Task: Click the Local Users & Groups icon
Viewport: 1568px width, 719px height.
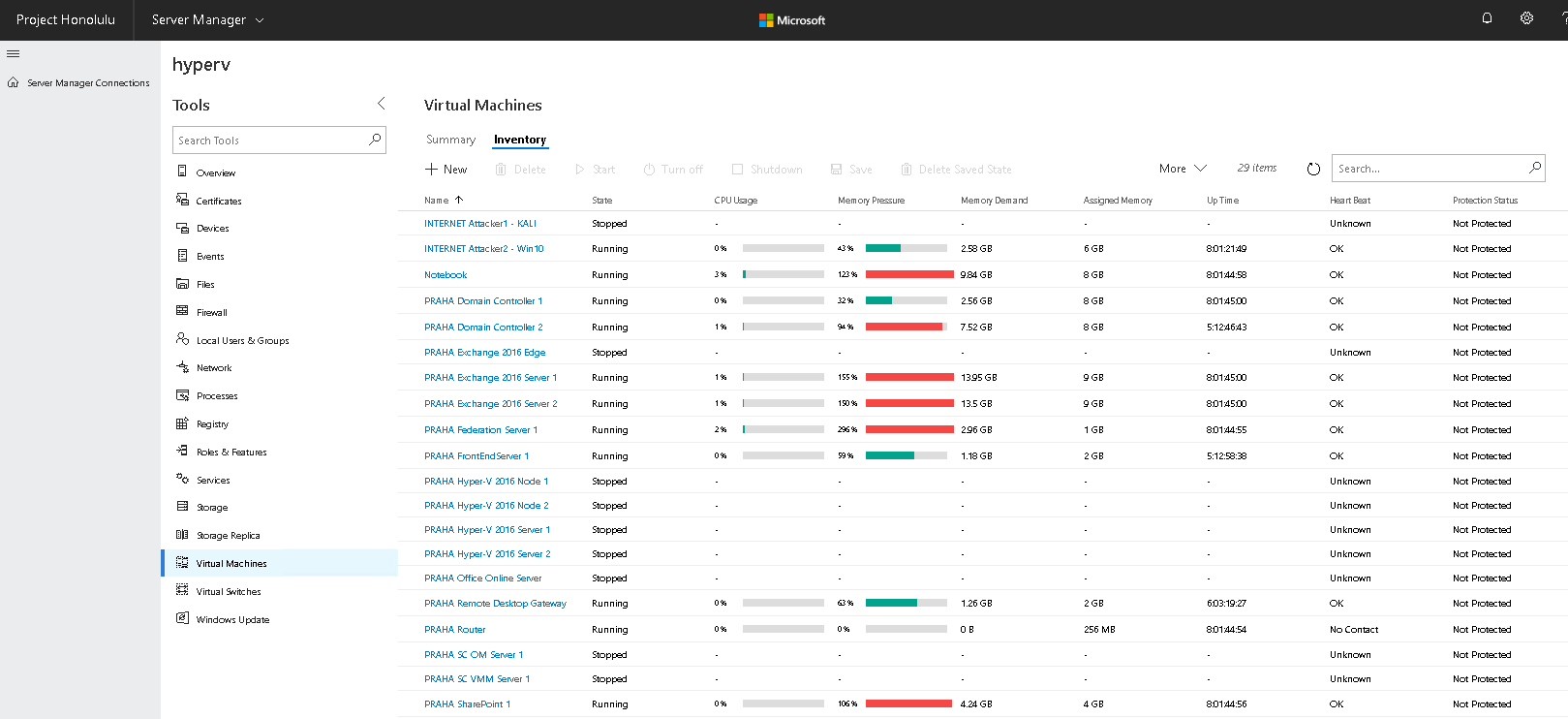Action: click(182, 339)
